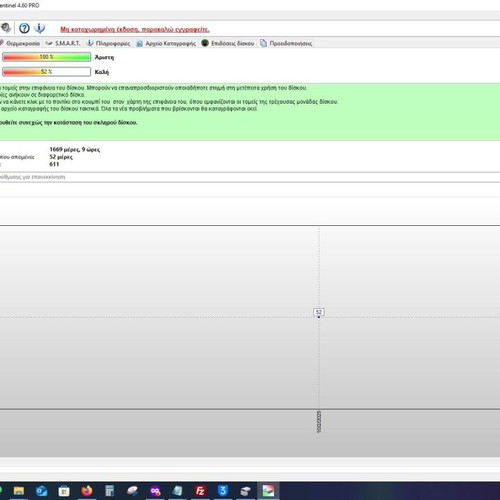Screen dimensions: 500x500
Task: Switch to Firefox in the taskbar
Action: pyautogui.click(x=87, y=491)
